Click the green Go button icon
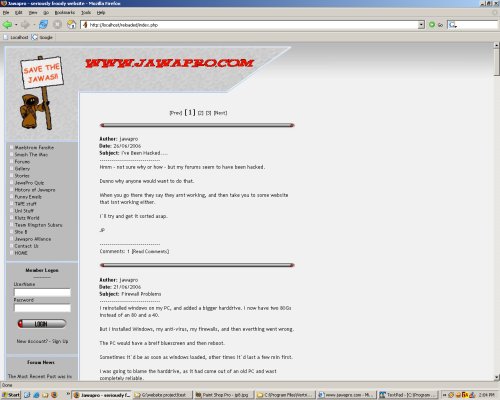Screen dimensions: 500x400 tap(432, 25)
